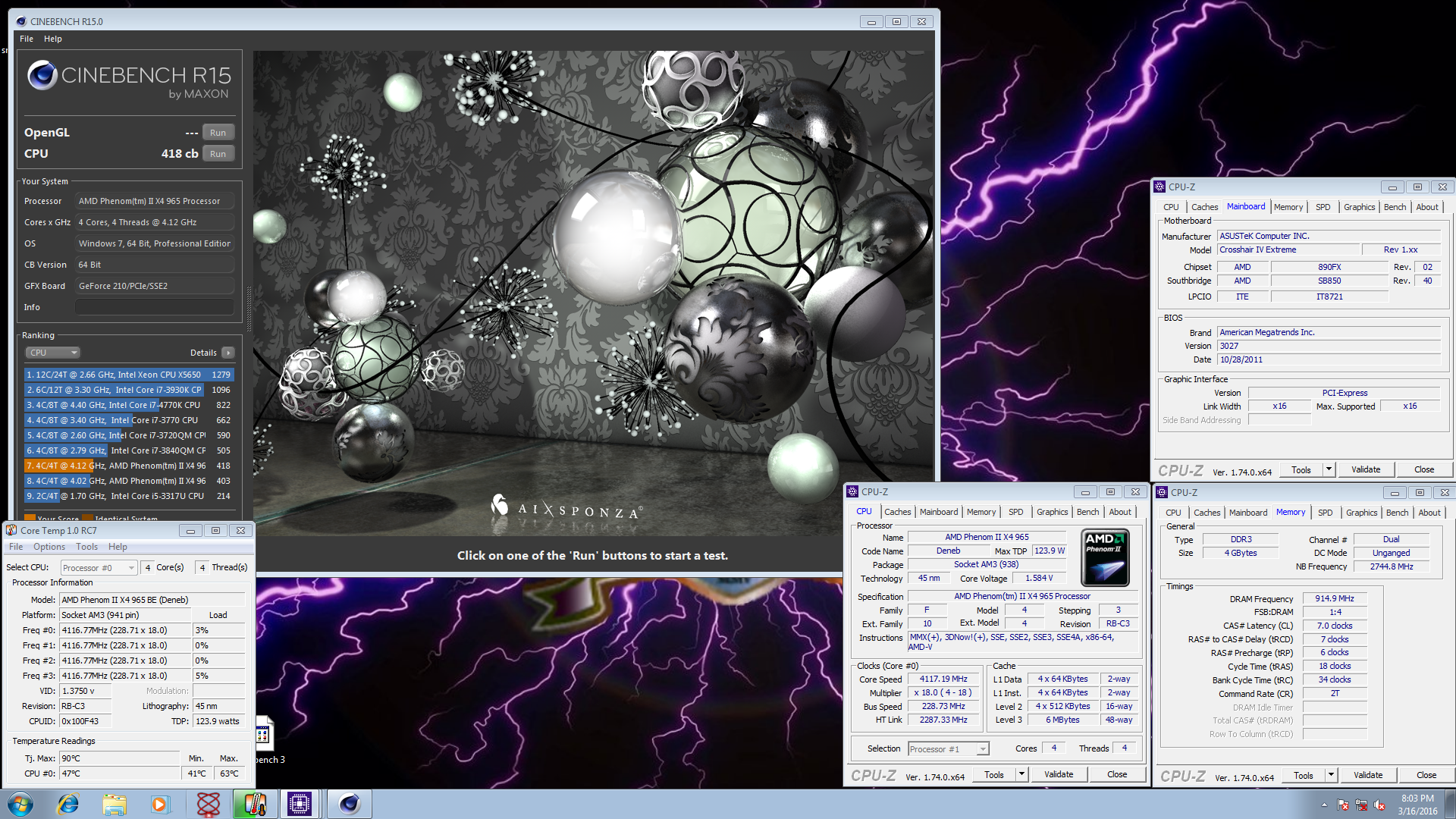The width and height of the screenshot is (1456, 819).
Task: Click Validate in CPU-Z CPU window
Action: click(1059, 774)
